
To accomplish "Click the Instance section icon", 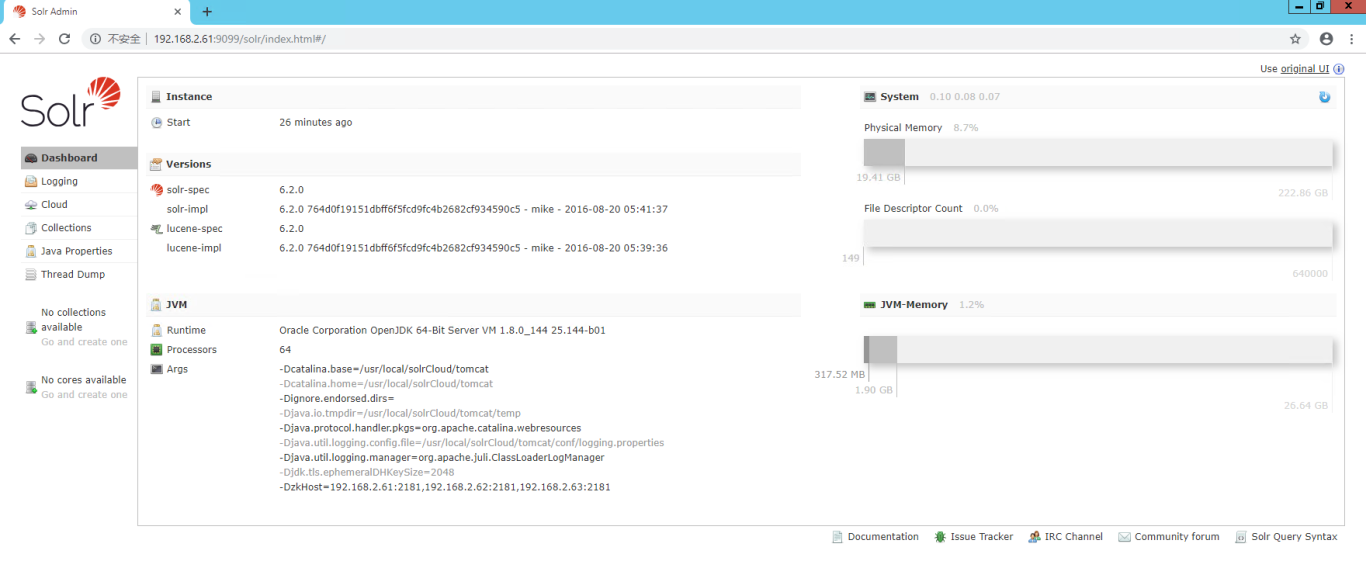I will coord(156,97).
